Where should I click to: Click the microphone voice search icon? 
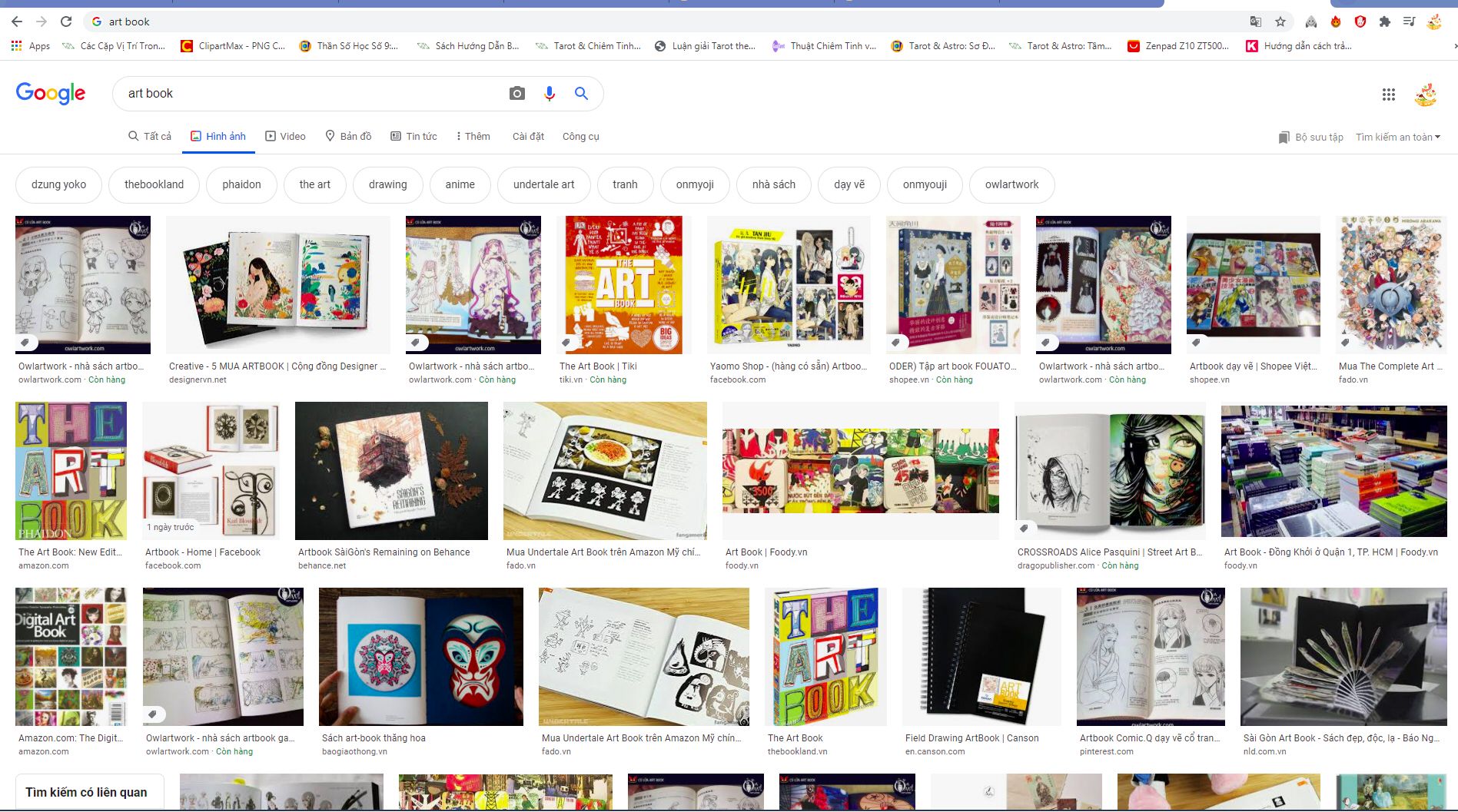(549, 94)
